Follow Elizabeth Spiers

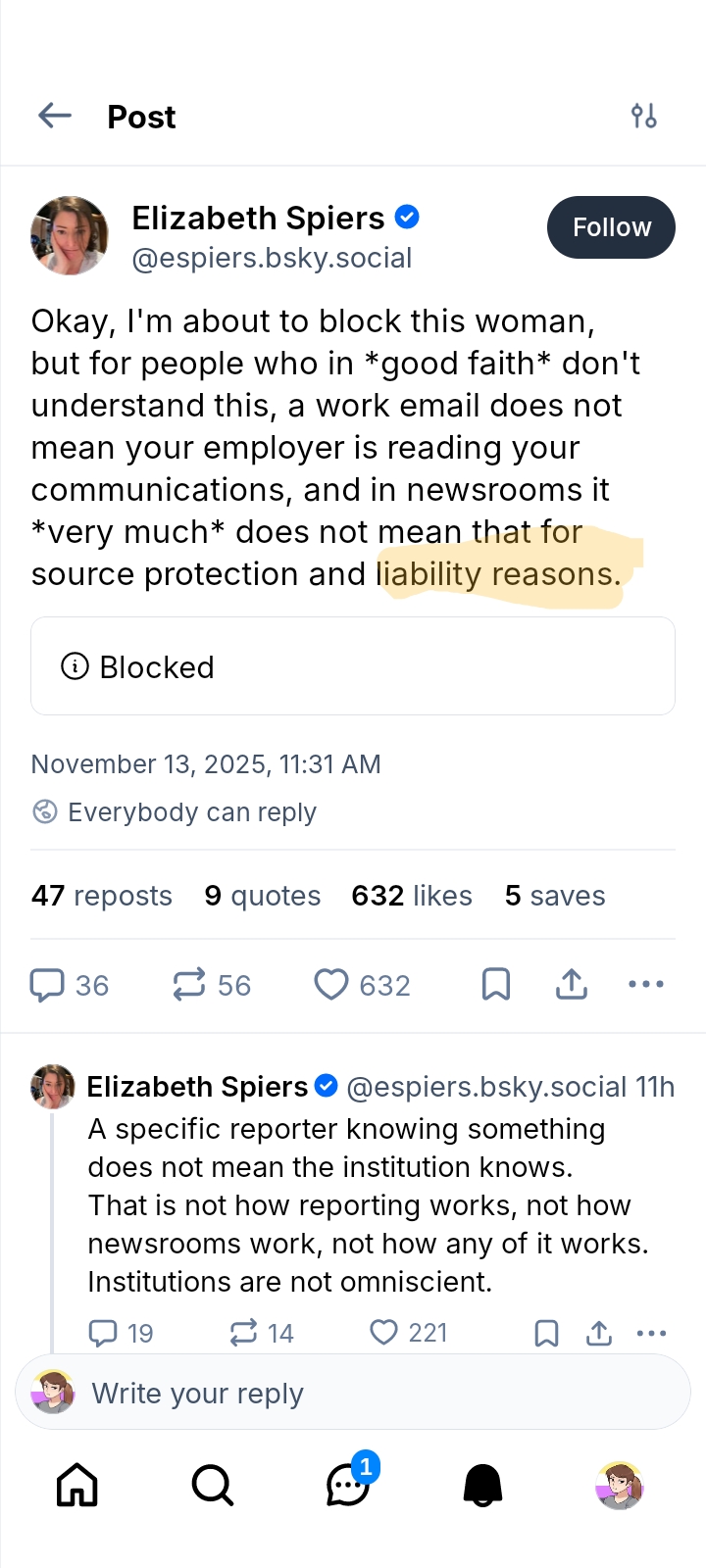pos(611,227)
